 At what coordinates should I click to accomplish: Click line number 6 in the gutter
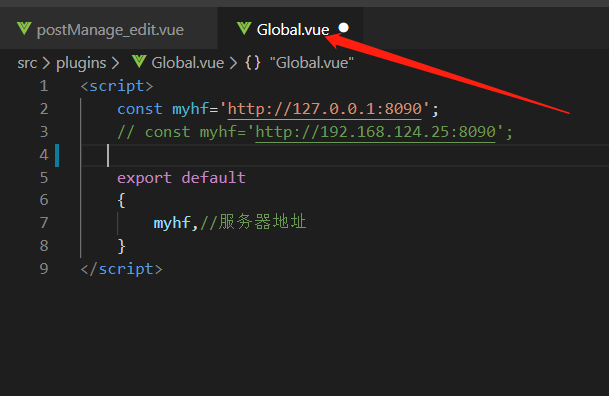point(44,200)
